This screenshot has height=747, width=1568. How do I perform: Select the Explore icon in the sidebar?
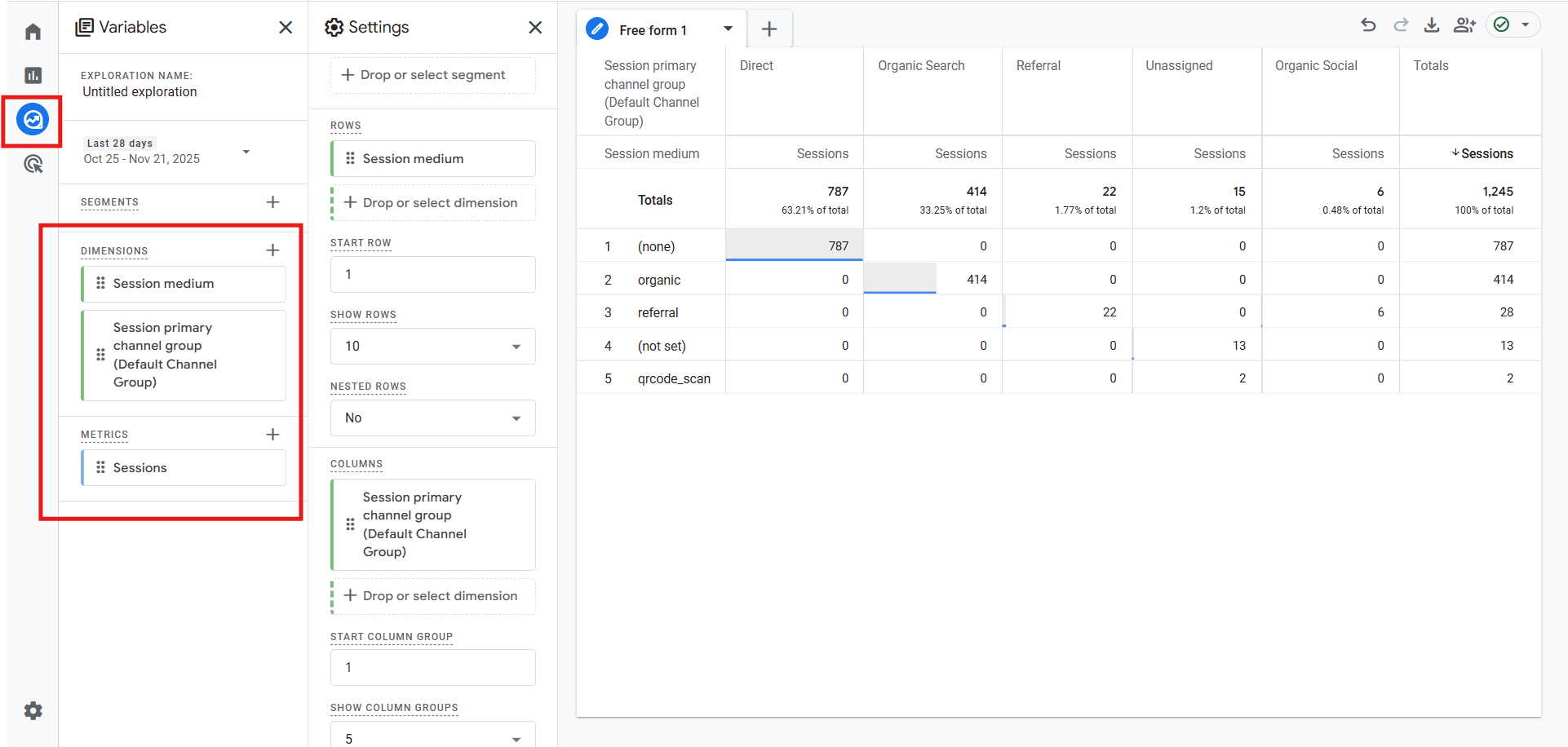pyautogui.click(x=33, y=120)
